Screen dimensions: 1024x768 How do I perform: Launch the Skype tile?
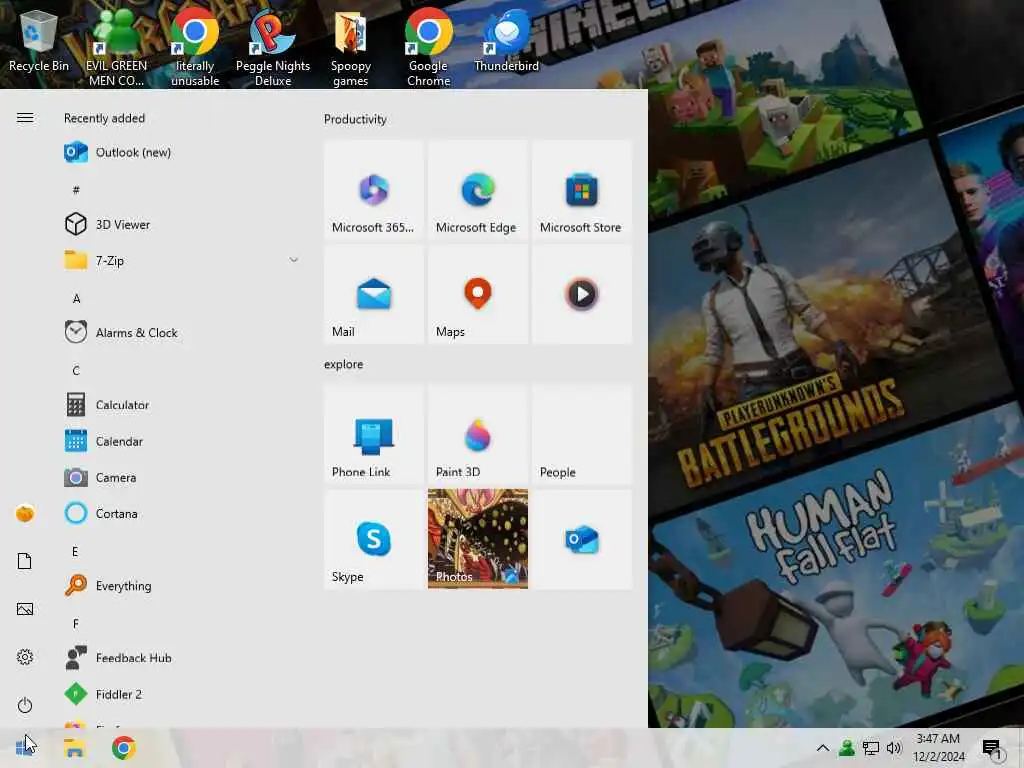click(374, 539)
